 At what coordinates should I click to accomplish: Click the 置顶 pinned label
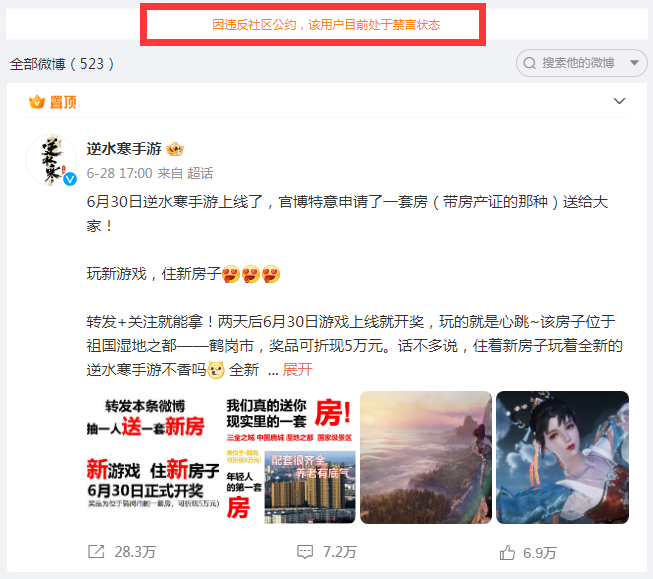[x=63, y=102]
